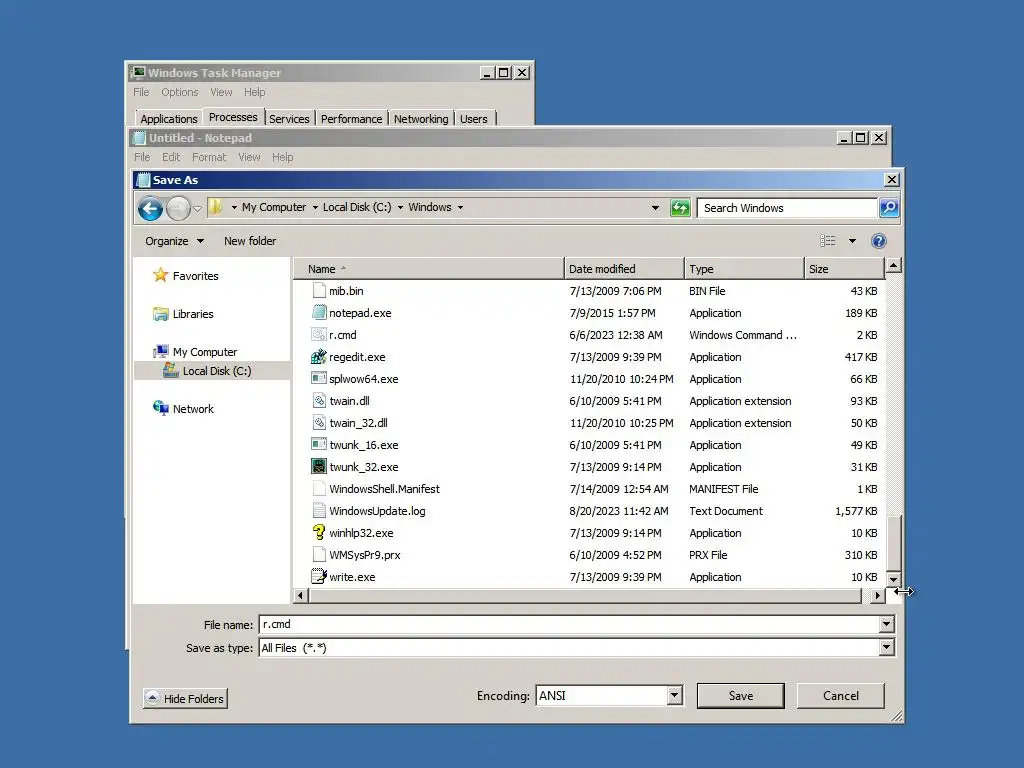This screenshot has width=1024, height=768.
Task: Expand the arrow after Windows breadcrumb
Action: 460,208
